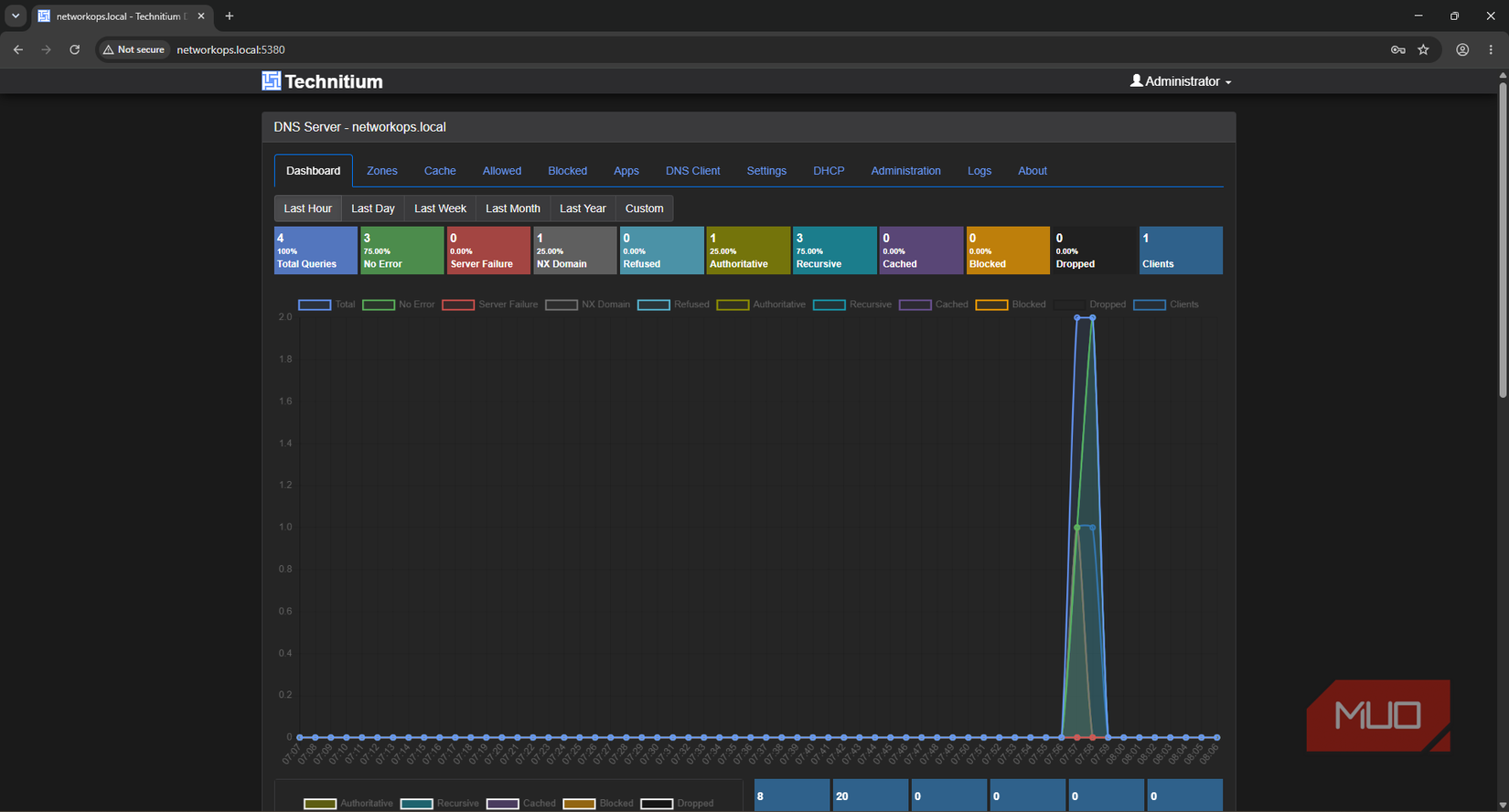
Task: Switch to the Cache tab
Action: coord(440,171)
